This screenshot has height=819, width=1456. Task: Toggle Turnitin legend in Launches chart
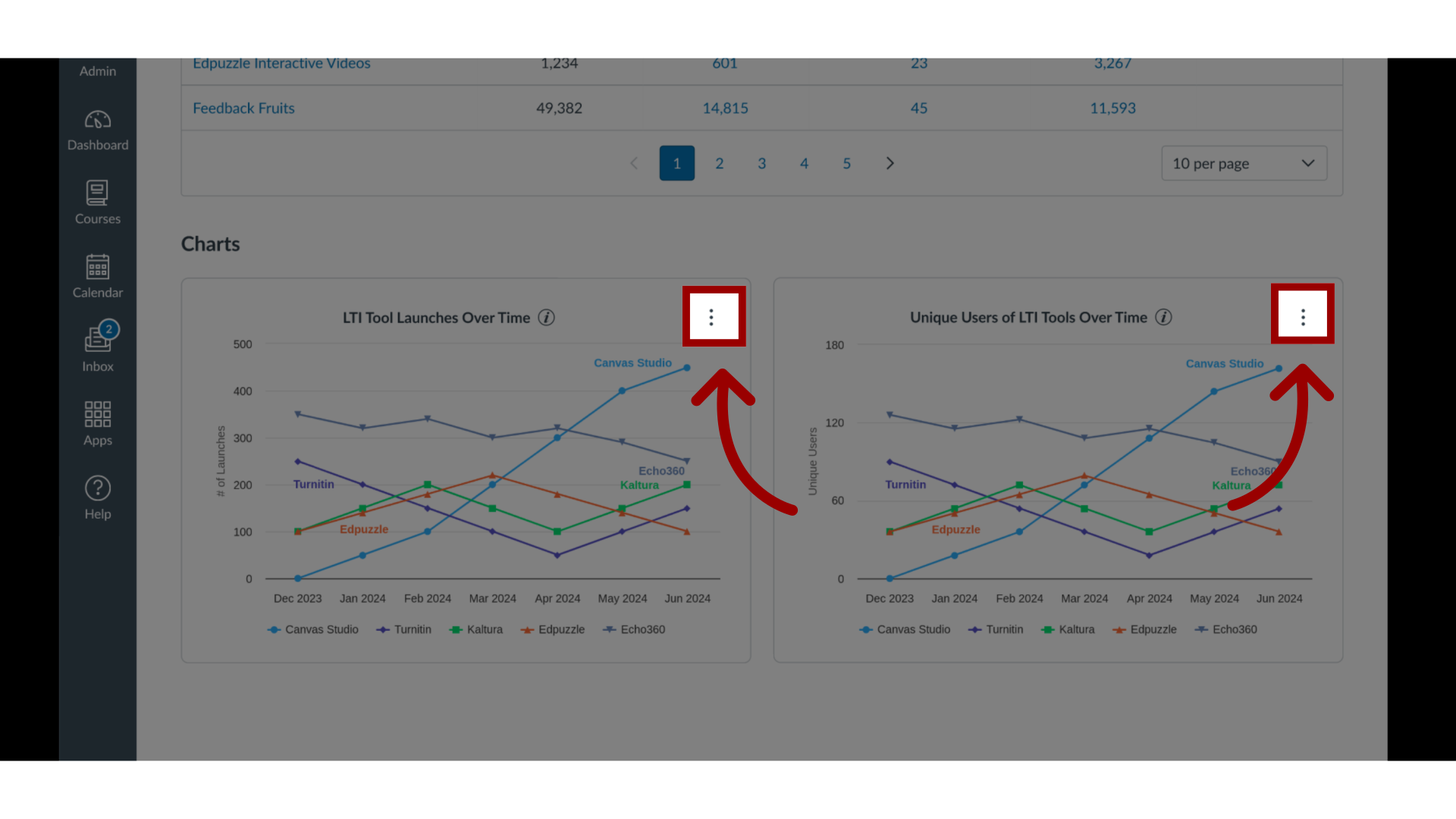point(403,629)
